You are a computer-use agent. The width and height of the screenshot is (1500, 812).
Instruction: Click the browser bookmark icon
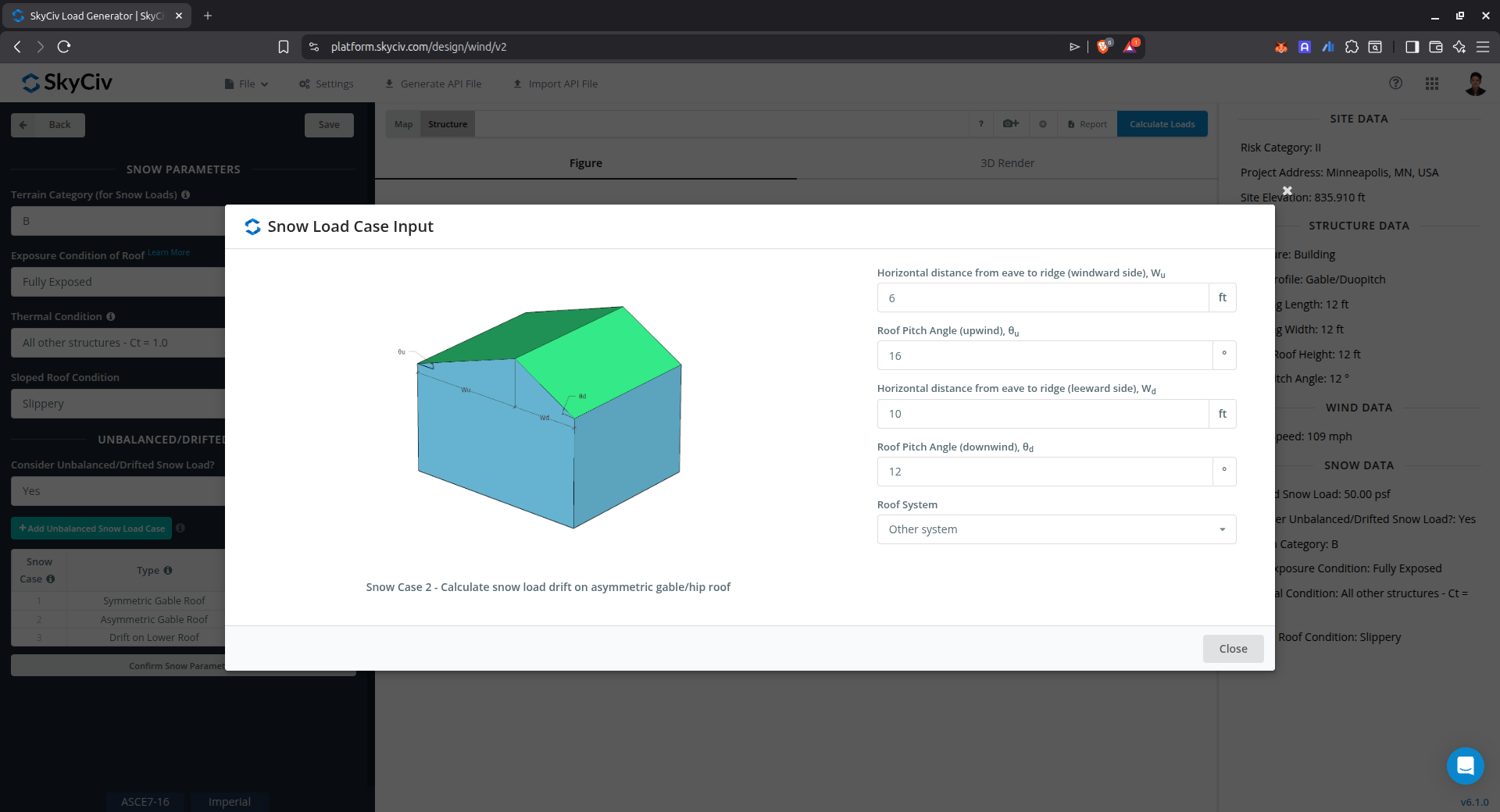click(x=284, y=47)
